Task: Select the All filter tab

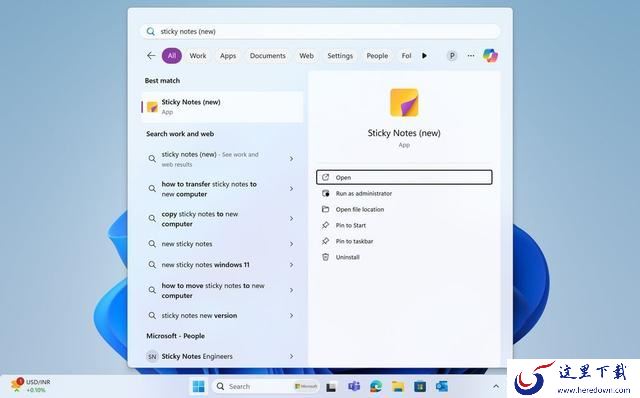Action: point(172,56)
